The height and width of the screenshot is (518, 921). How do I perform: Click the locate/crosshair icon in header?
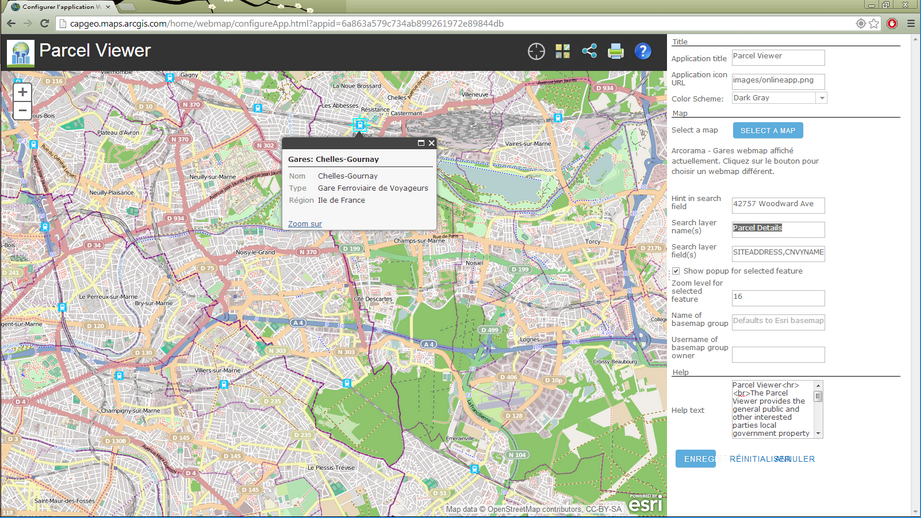coord(536,51)
